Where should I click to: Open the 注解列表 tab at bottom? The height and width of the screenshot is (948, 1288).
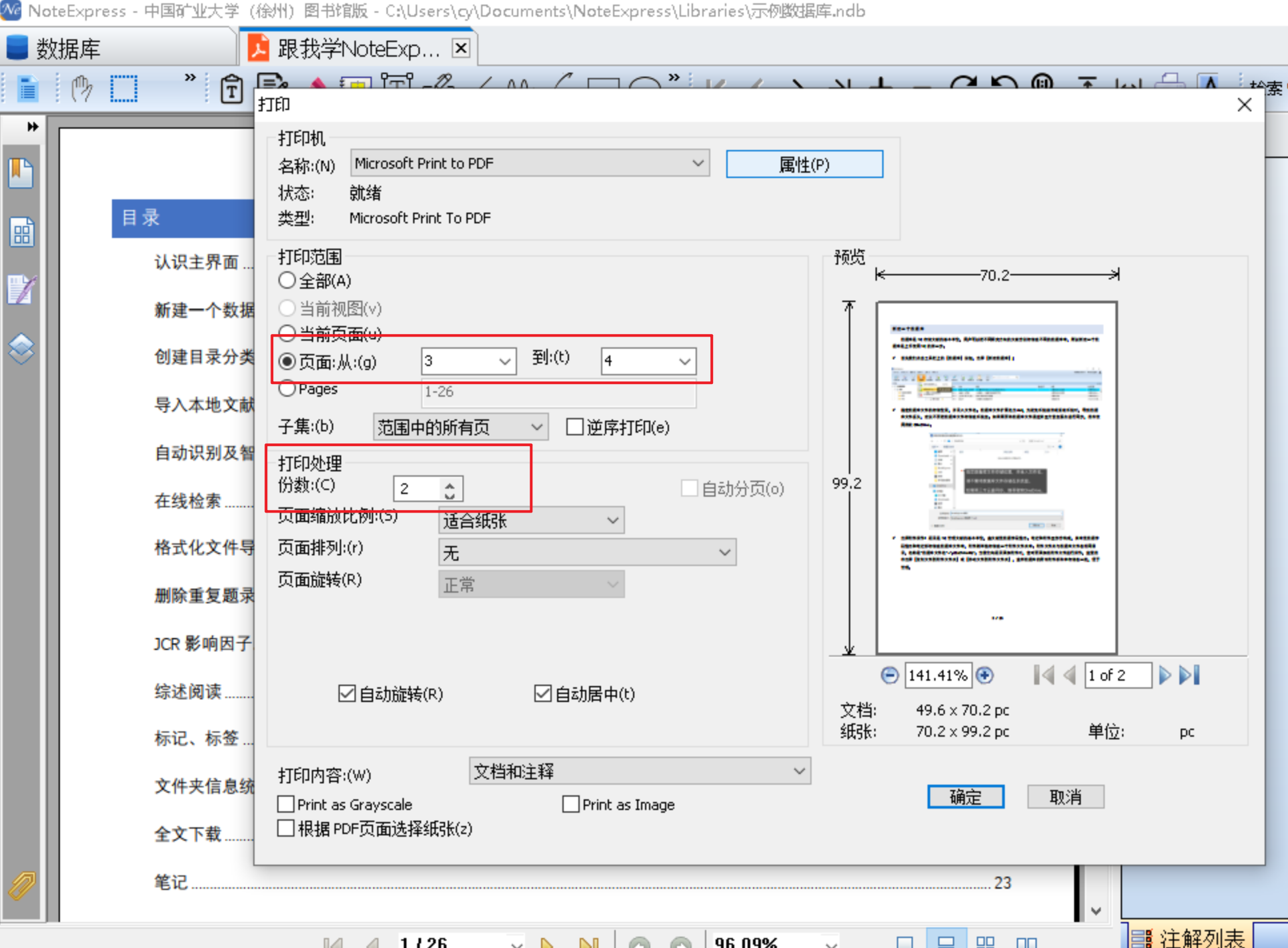(x=1189, y=937)
